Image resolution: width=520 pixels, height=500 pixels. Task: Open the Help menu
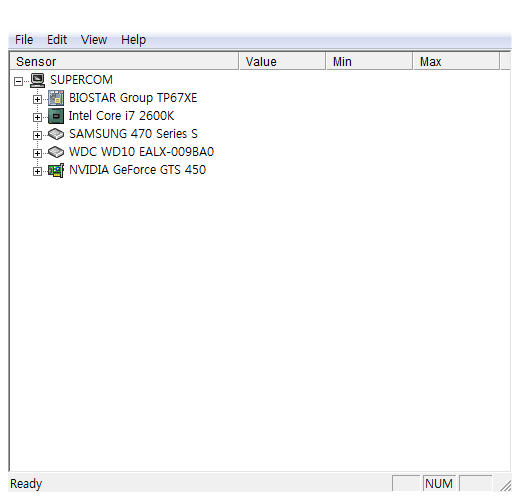pyautogui.click(x=133, y=40)
